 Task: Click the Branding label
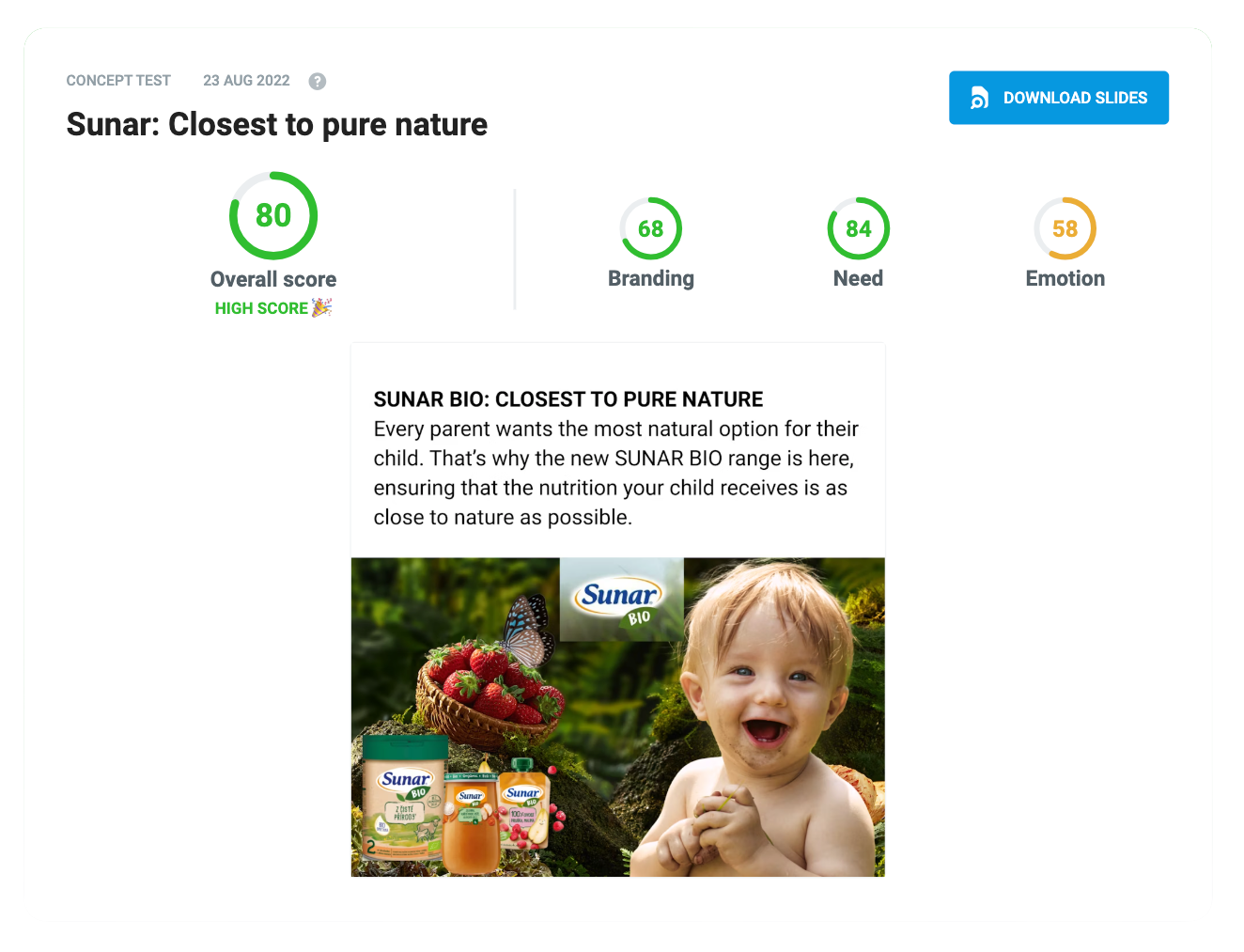tap(651, 278)
